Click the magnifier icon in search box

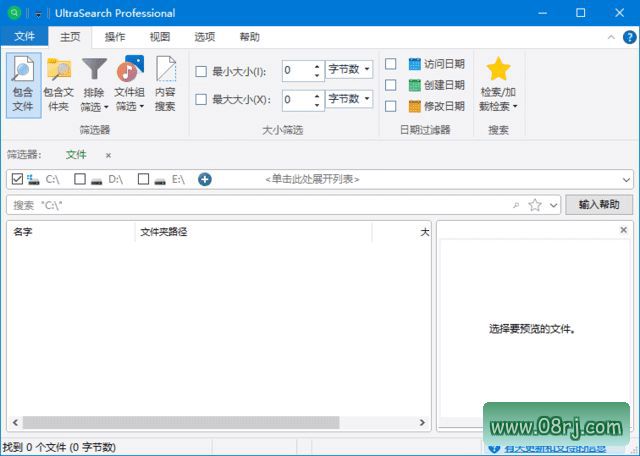(516, 205)
